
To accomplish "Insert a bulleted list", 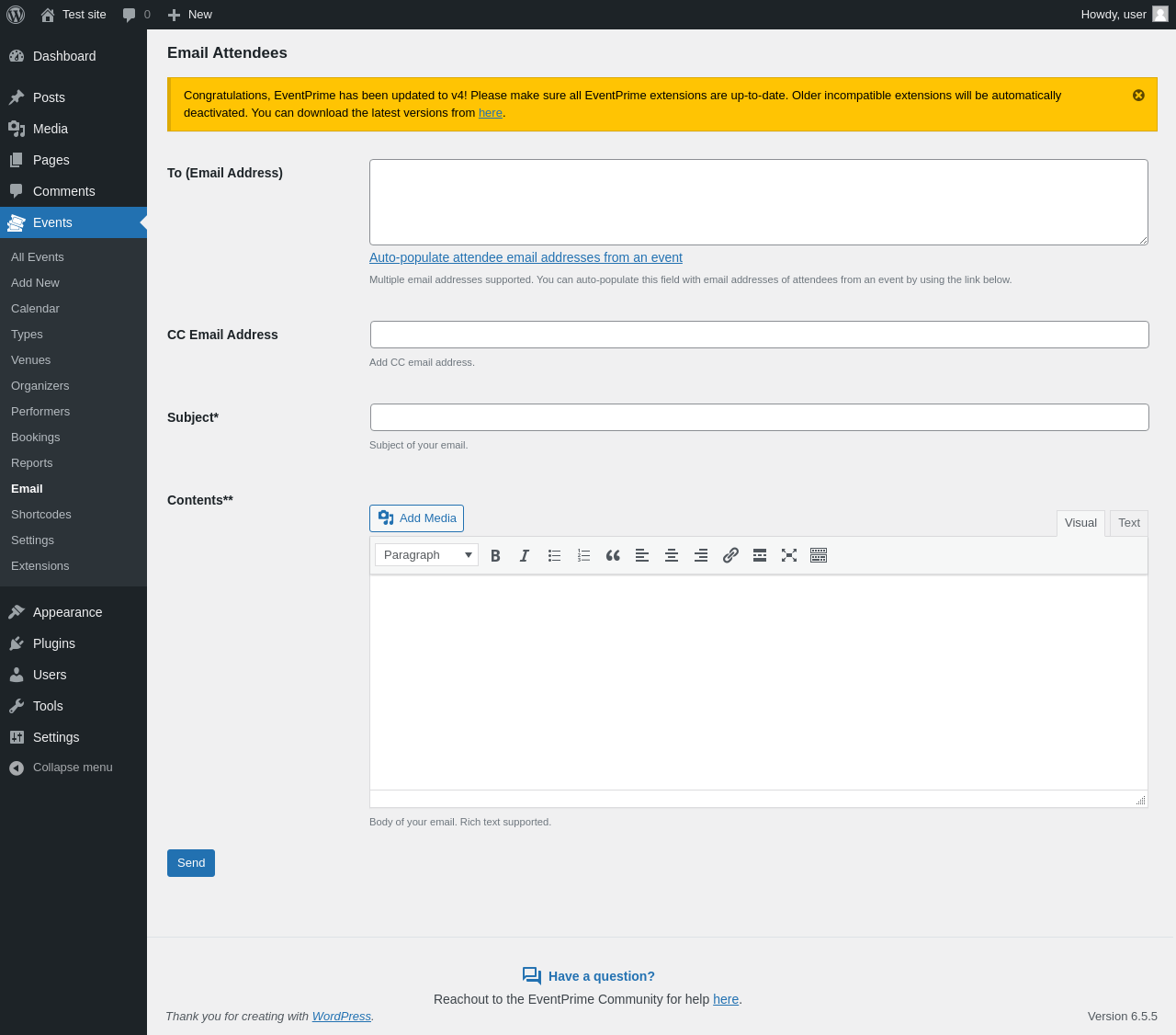I will click(554, 555).
